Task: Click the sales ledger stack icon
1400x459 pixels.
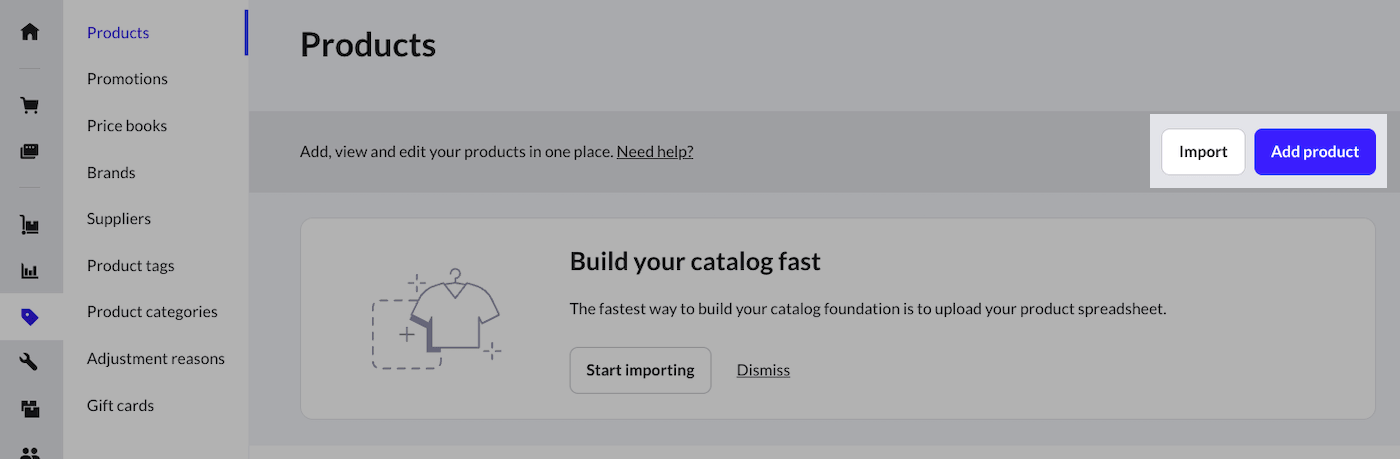Action: pos(30,152)
